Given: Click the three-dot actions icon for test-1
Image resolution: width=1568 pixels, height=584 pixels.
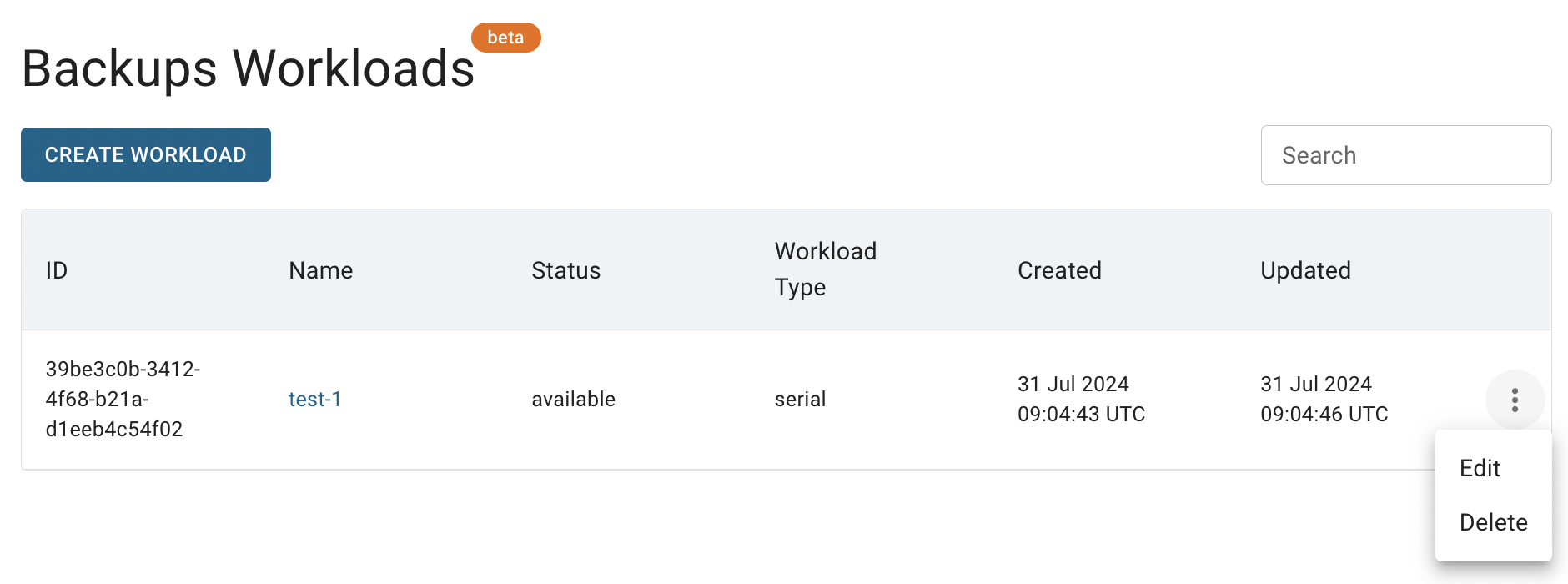Looking at the screenshot, I should 1515,400.
